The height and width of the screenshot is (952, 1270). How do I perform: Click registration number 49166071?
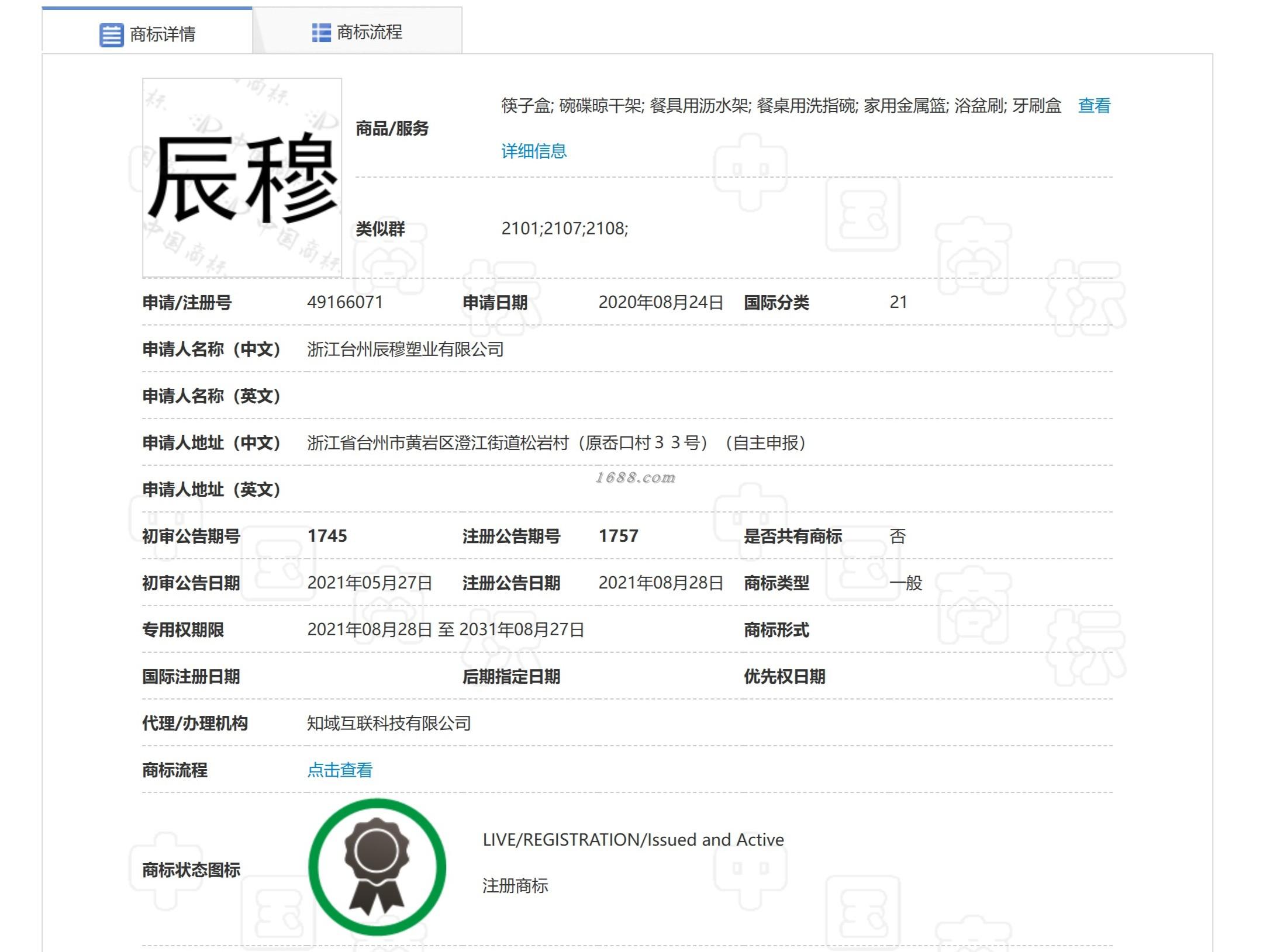[345, 302]
